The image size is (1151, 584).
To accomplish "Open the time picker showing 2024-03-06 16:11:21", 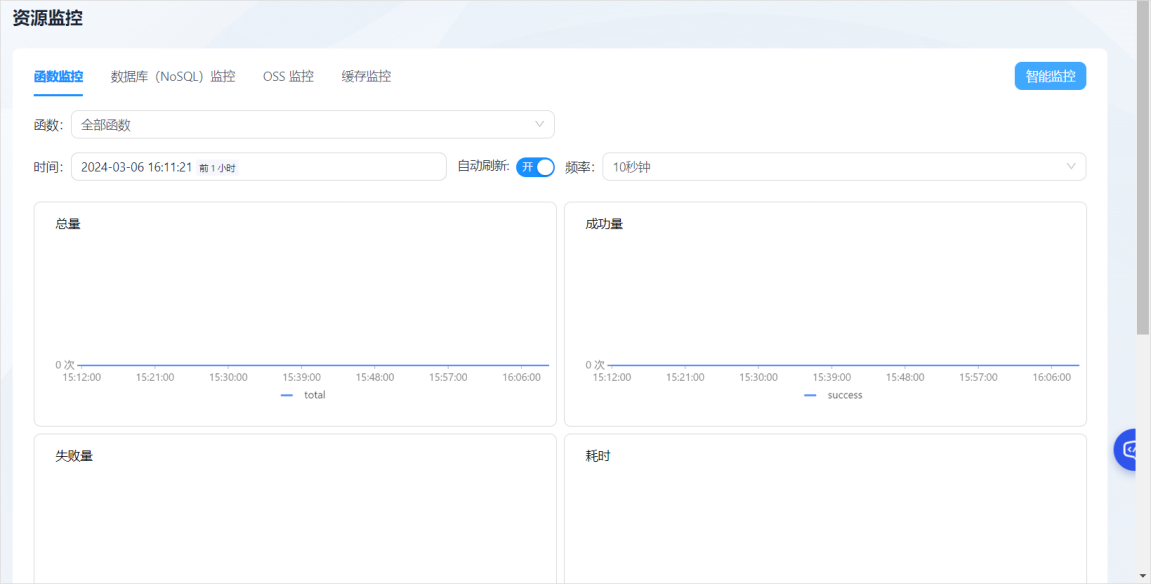I will pyautogui.click(x=258, y=167).
